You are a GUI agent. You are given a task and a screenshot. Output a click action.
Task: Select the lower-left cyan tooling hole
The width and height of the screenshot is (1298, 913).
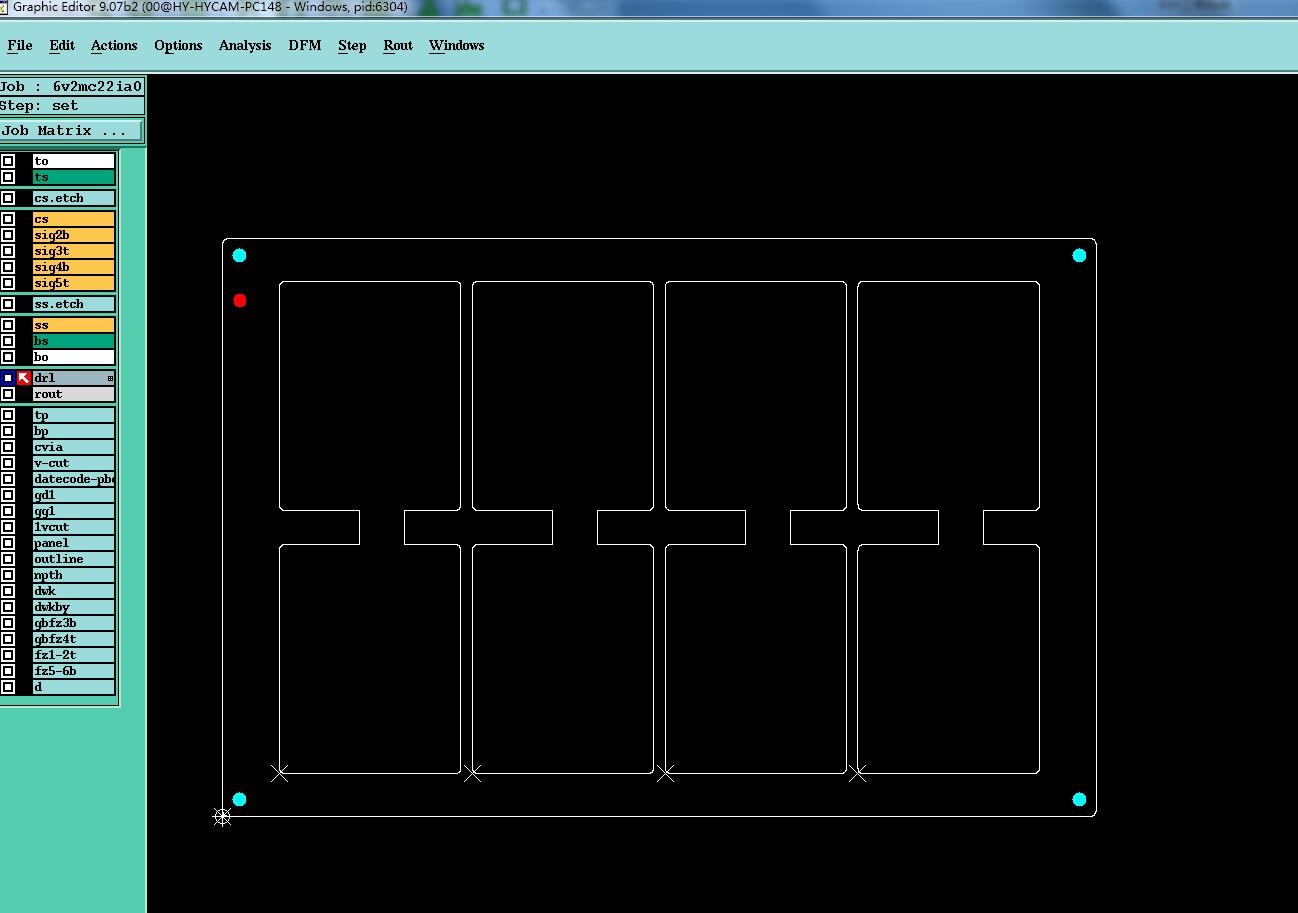click(239, 799)
